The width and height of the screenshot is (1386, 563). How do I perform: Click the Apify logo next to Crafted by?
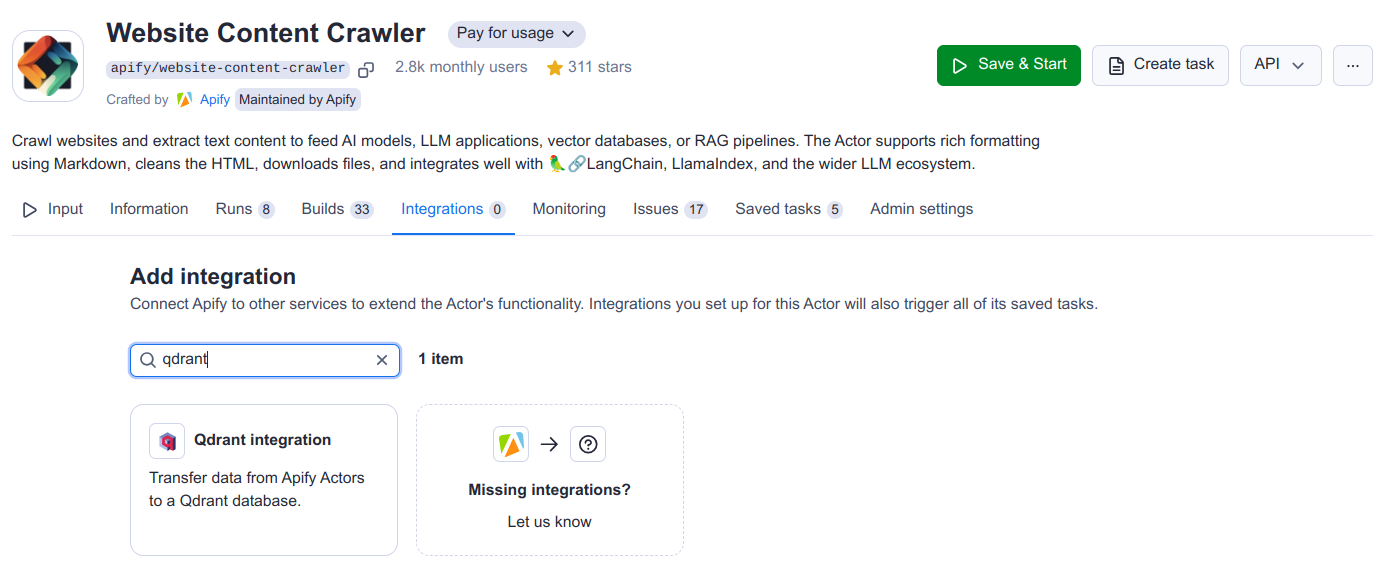click(184, 99)
